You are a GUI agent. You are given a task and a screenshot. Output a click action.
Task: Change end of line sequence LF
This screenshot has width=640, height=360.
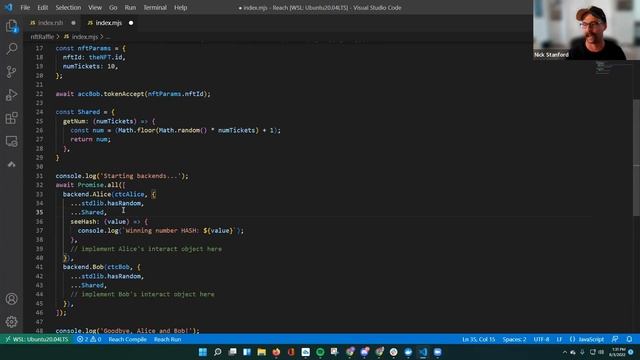coord(559,339)
